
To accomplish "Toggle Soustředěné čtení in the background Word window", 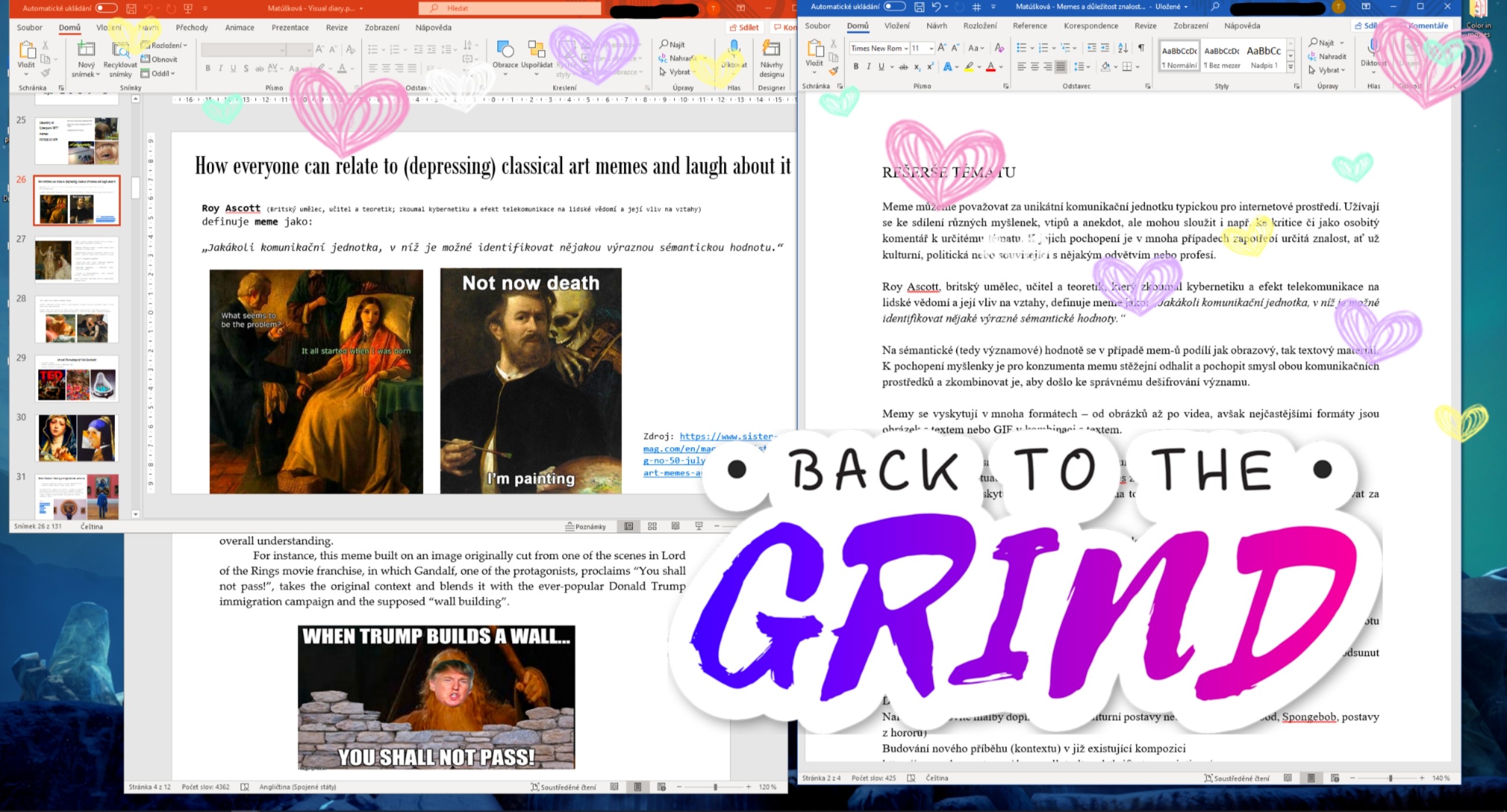I will [x=563, y=787].
